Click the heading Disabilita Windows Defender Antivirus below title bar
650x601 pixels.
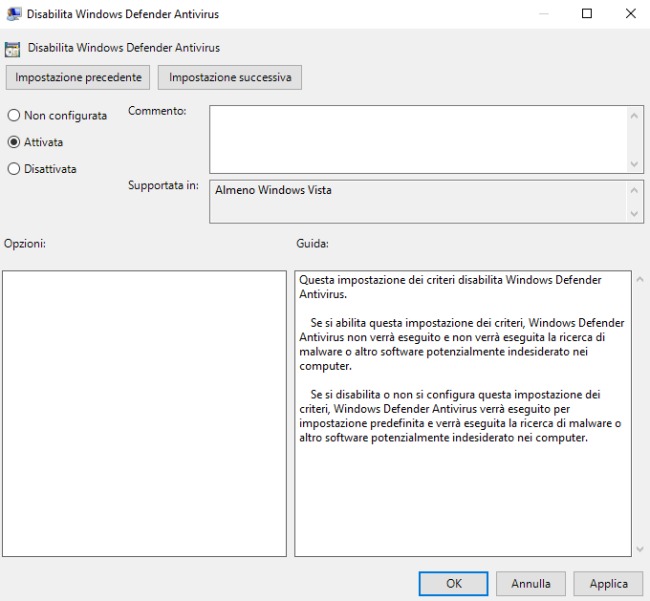124,48
